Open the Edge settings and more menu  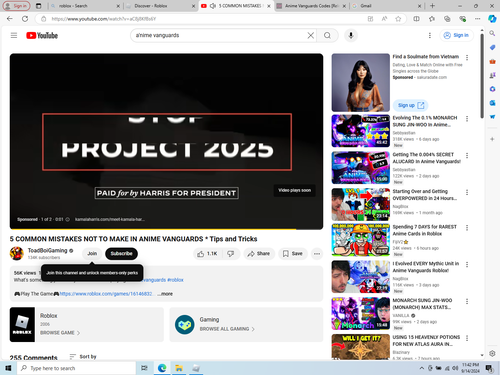click(x=478, y=19)
